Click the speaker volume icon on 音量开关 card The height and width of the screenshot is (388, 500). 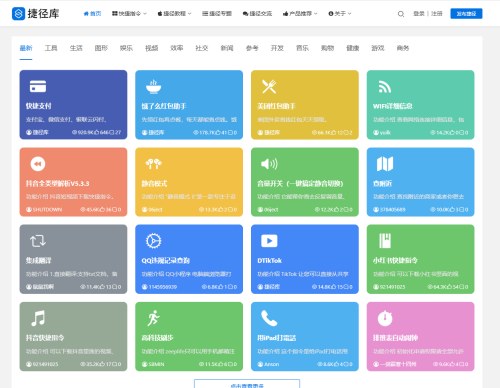(269, 164)
